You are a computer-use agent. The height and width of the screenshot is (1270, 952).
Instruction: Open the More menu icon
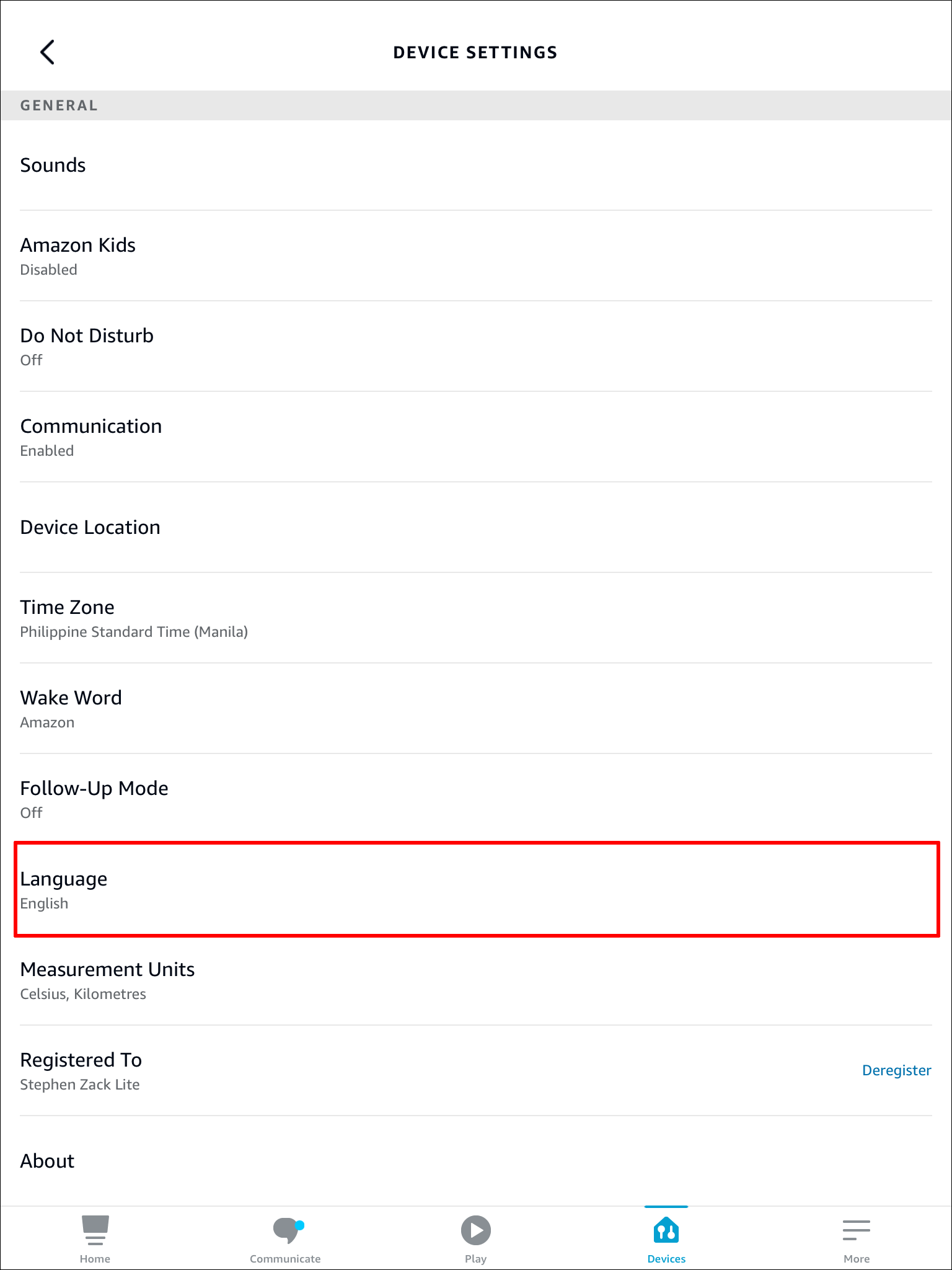point(856,1230)
